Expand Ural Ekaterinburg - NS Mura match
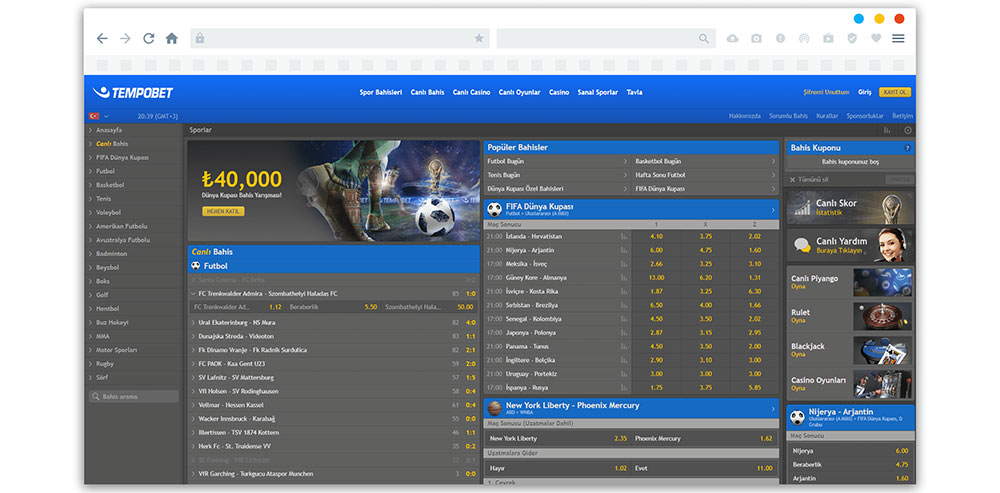Viewport: 1000px width, 493px height. click(x=193, y=323)
